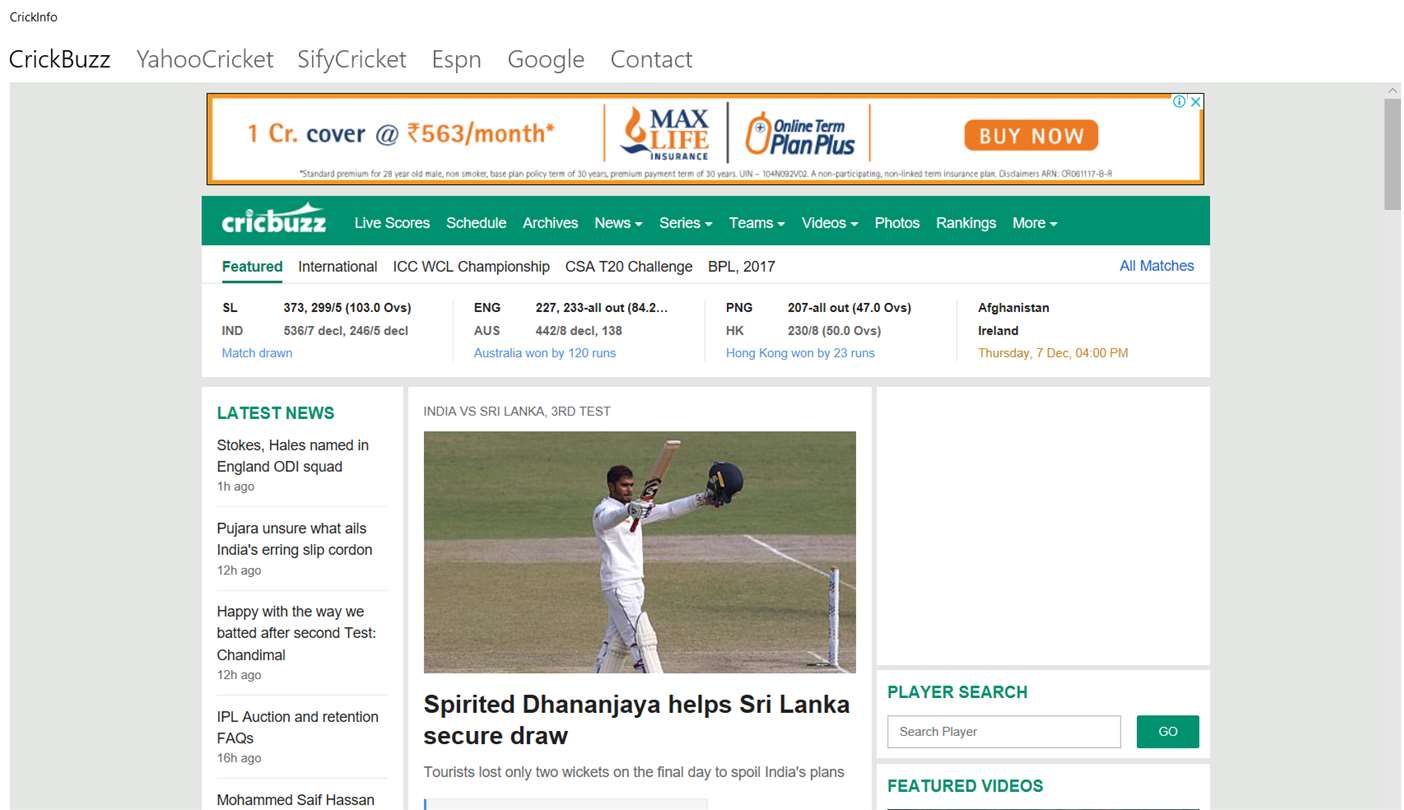Click the page scrollbar up arrow
This screenshot has width=1404, height=810.
pos(1393,91)
